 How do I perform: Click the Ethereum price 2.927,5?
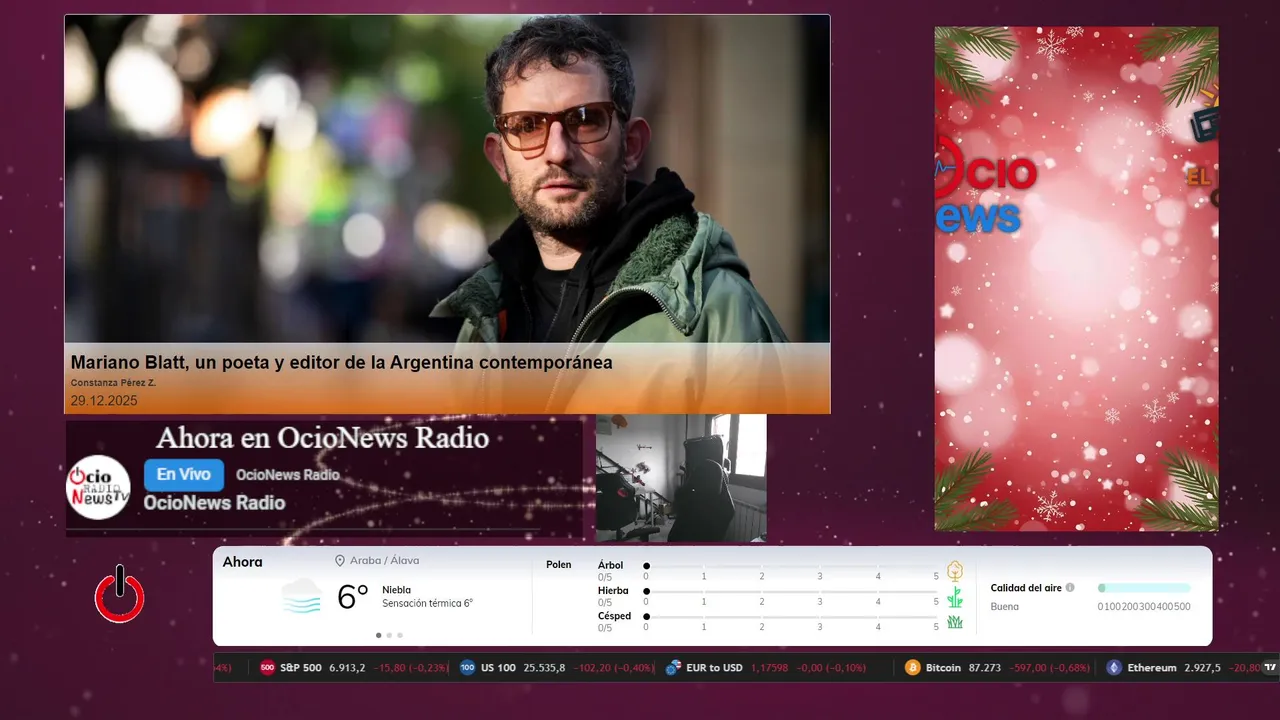pyautogui.click(x=1201, y=668)
